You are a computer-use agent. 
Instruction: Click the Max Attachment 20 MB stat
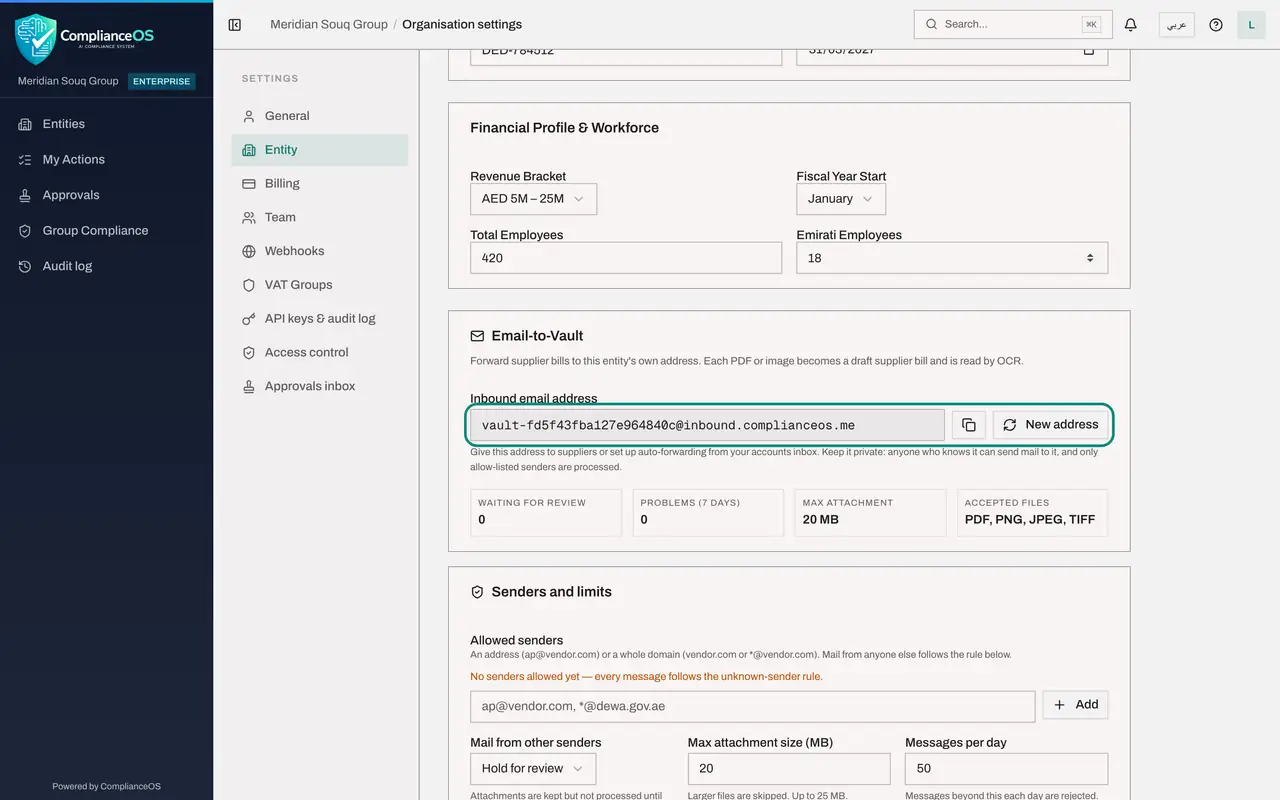point(870,512)
